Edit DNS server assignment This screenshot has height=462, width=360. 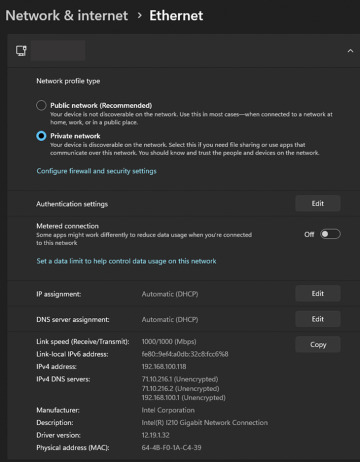point(318,319)
